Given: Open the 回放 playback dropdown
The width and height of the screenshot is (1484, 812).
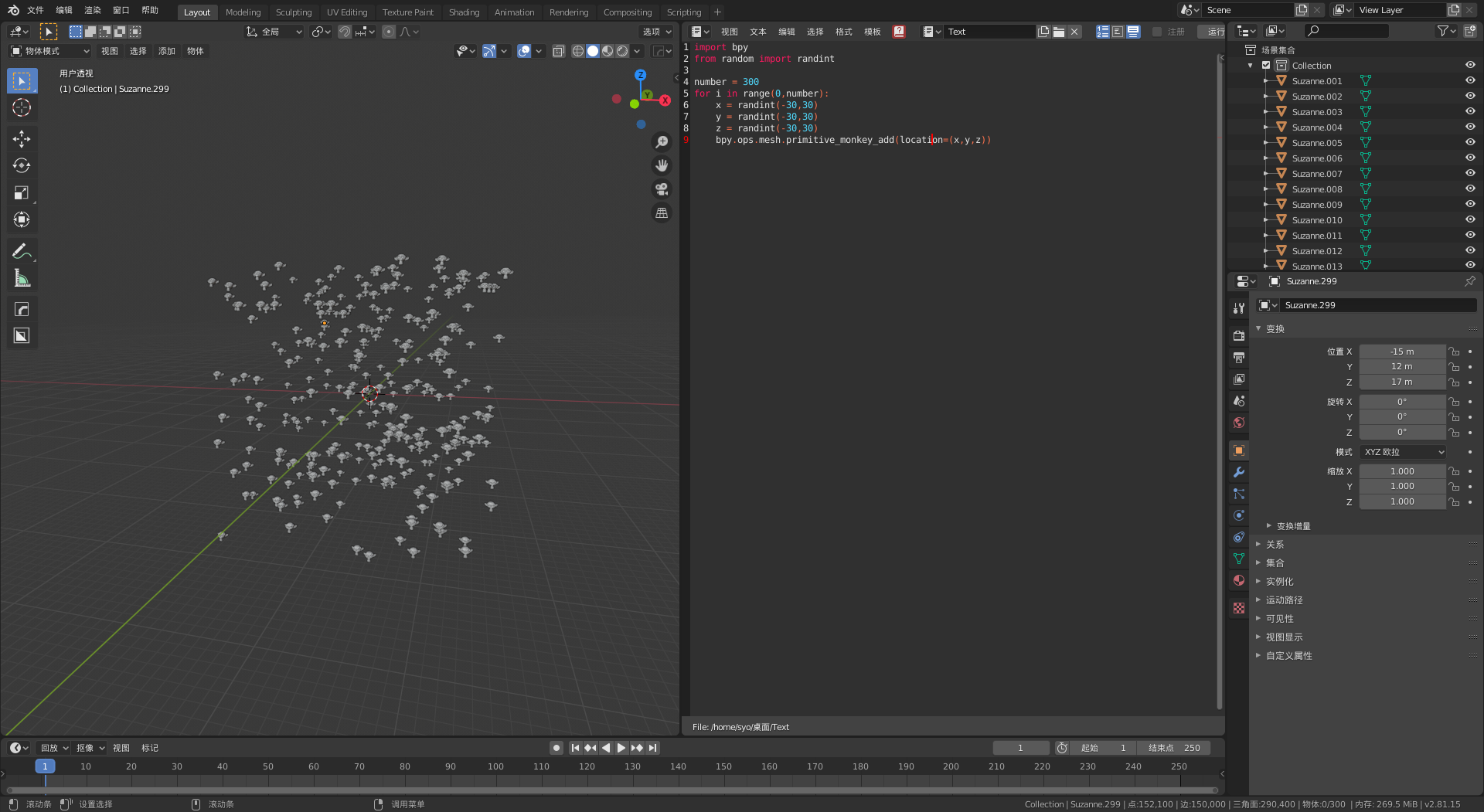Looking at the screenshot, I should (54, 748).
